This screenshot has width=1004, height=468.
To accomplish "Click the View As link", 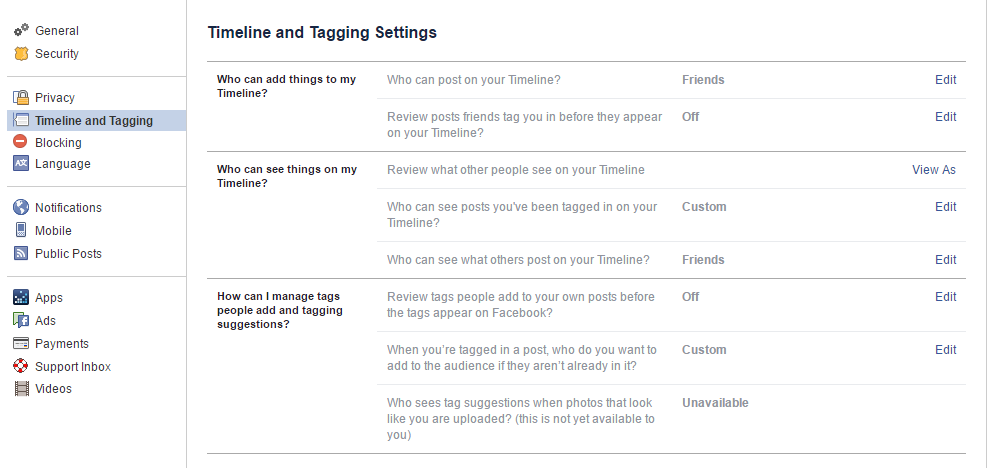I will point(933,170).
